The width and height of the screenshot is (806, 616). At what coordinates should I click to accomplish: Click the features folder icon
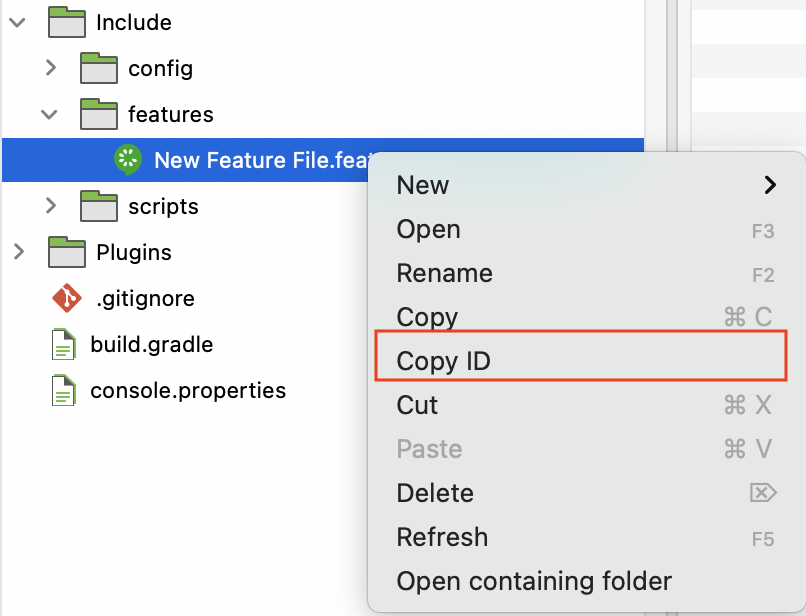tap(99, 114)
